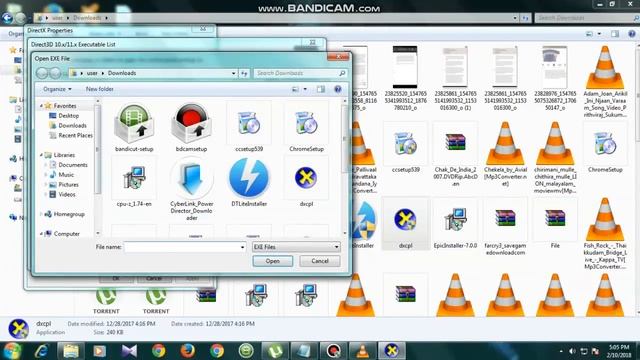Open Firefox from the taskbar
Image resolution: width=640 pixels, height=360 pixels.
[x=187, y=351]
